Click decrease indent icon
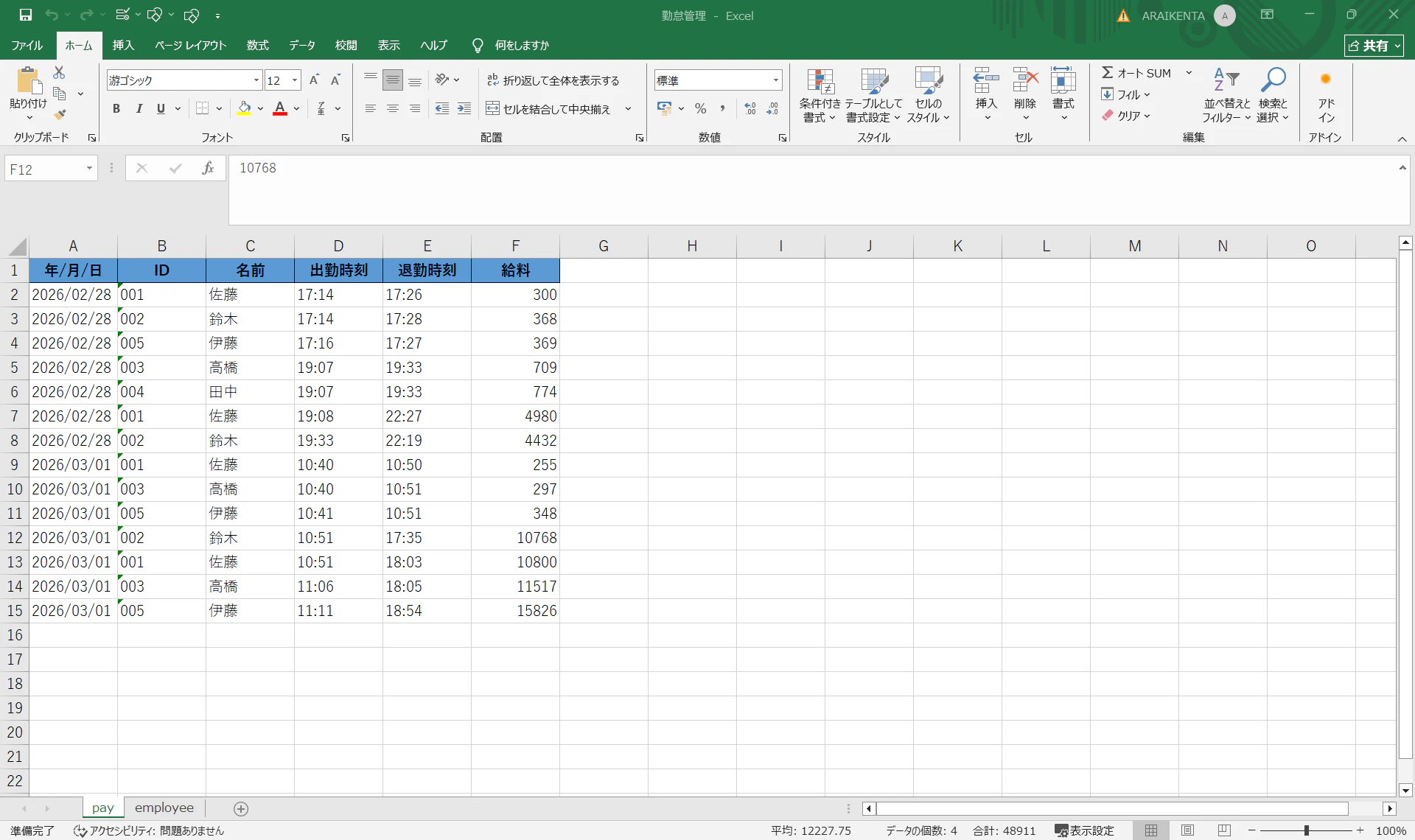Viewport: 1415px width, 840px height. pos(442,108)
